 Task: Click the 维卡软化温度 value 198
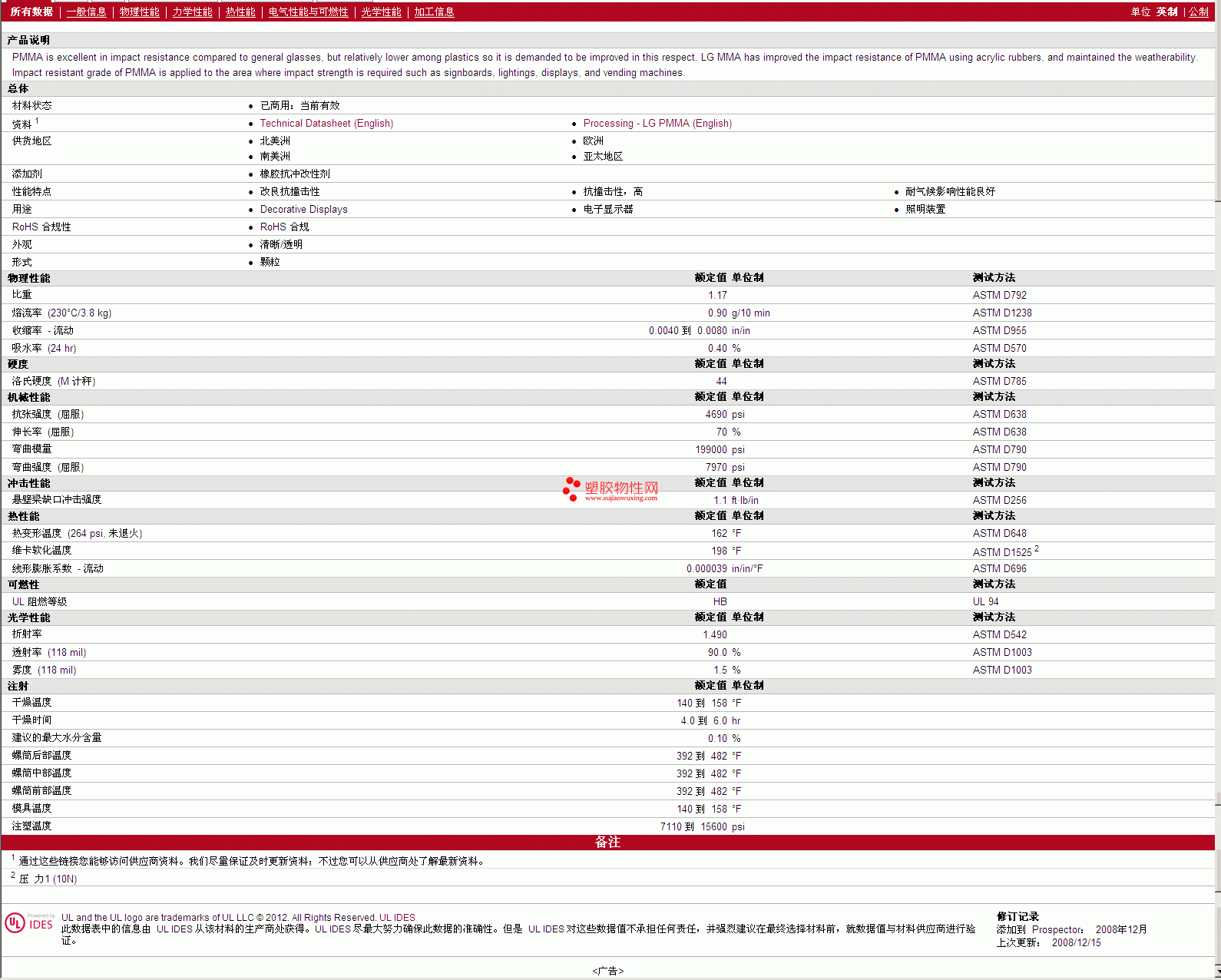click(719, 551)
